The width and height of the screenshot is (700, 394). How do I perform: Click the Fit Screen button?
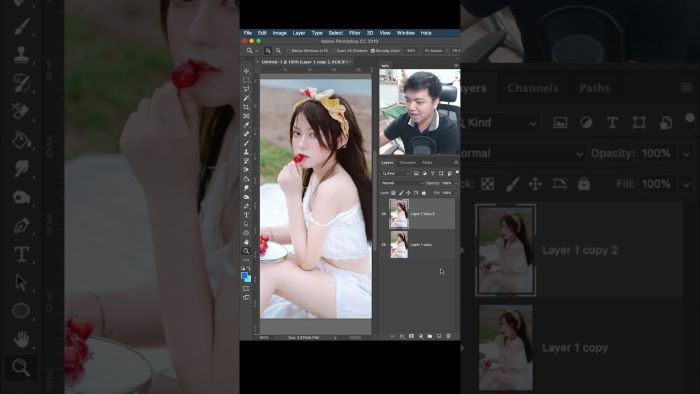point(434,51)
